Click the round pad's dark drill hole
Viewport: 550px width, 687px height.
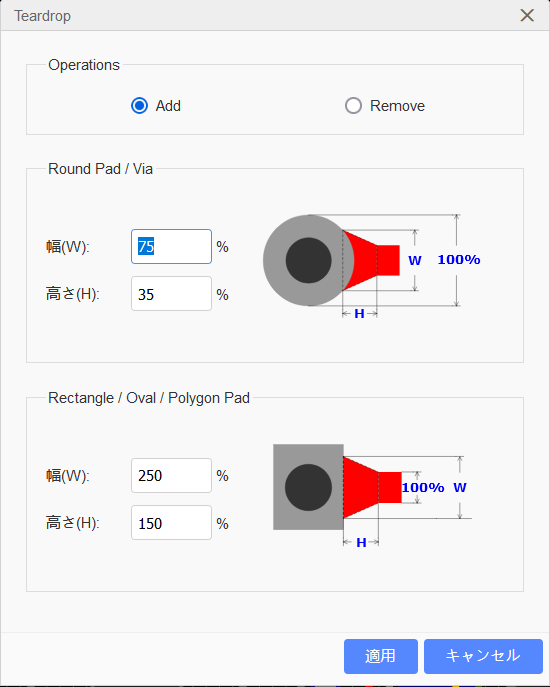click(x=309, y=260)
